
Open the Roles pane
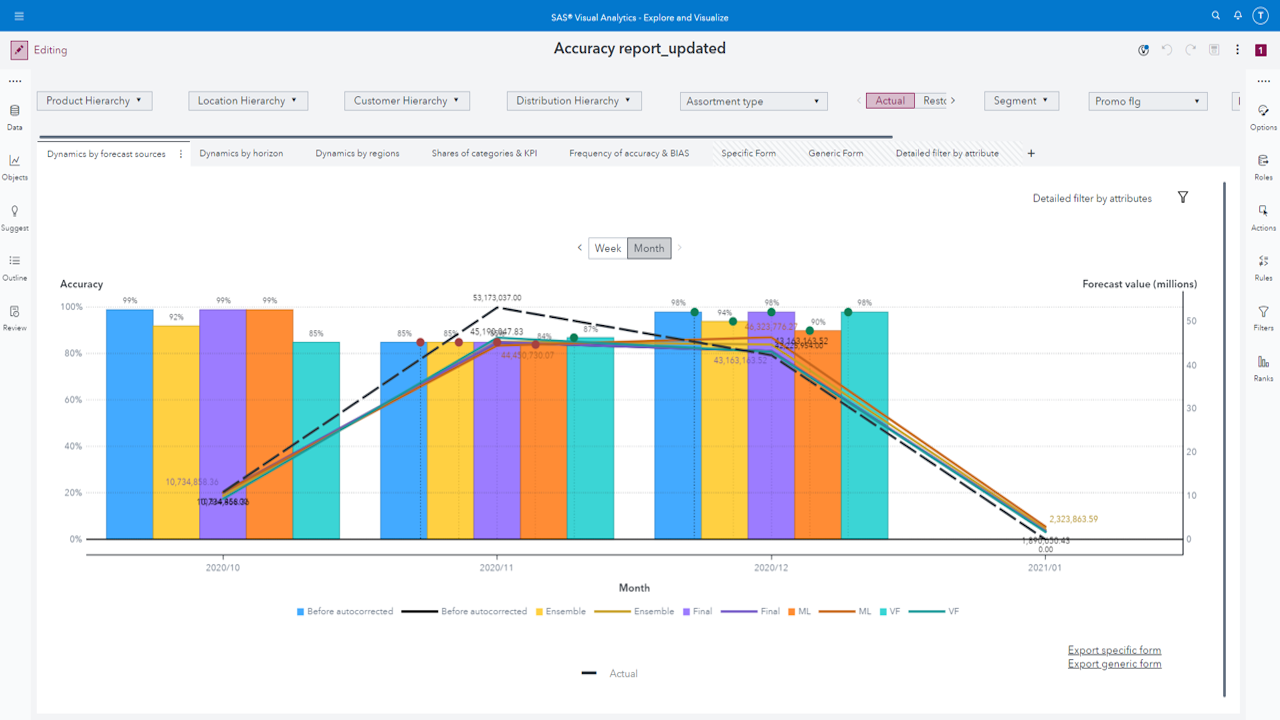[1264, 167]
